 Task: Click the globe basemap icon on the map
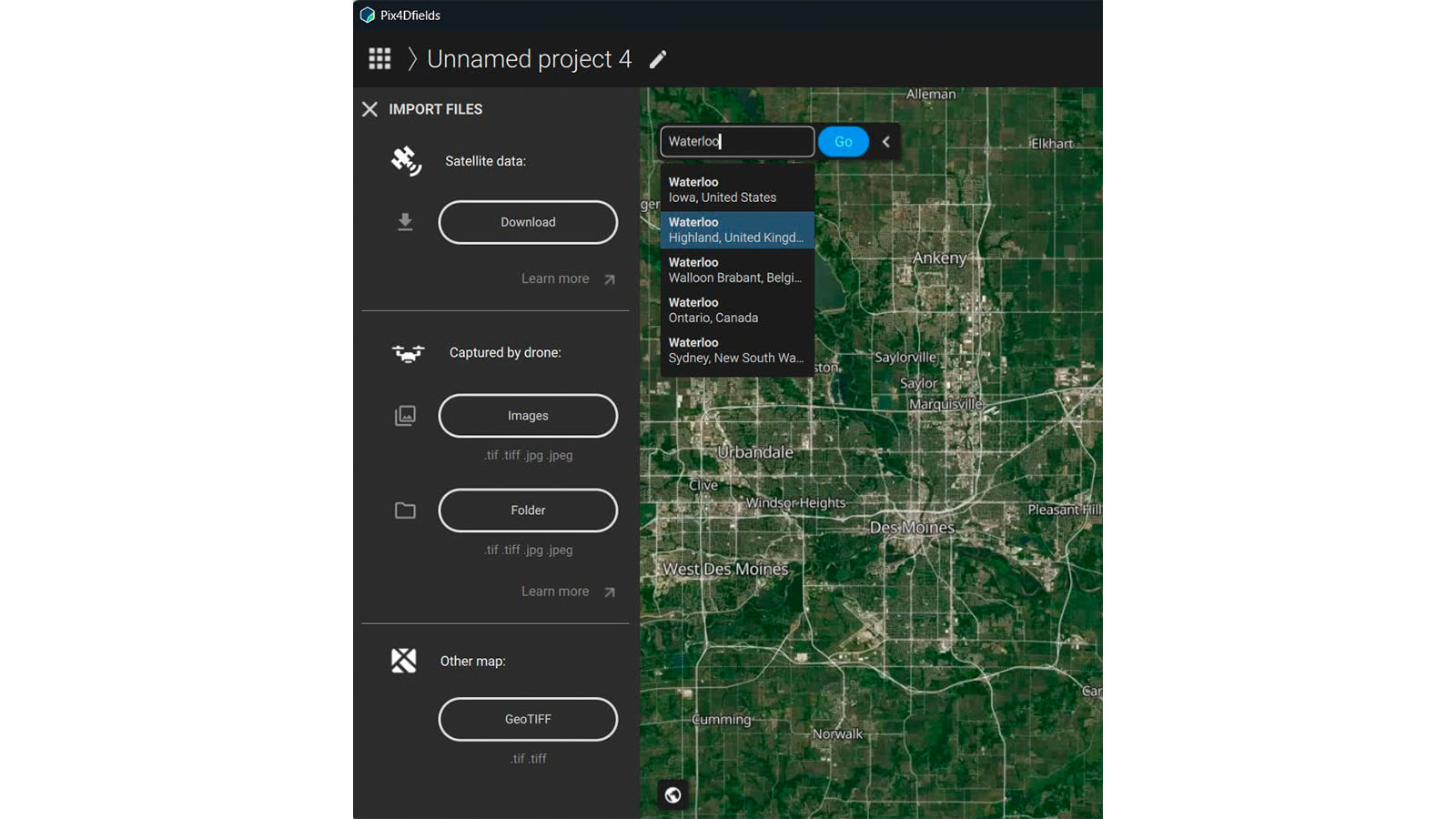672,794
